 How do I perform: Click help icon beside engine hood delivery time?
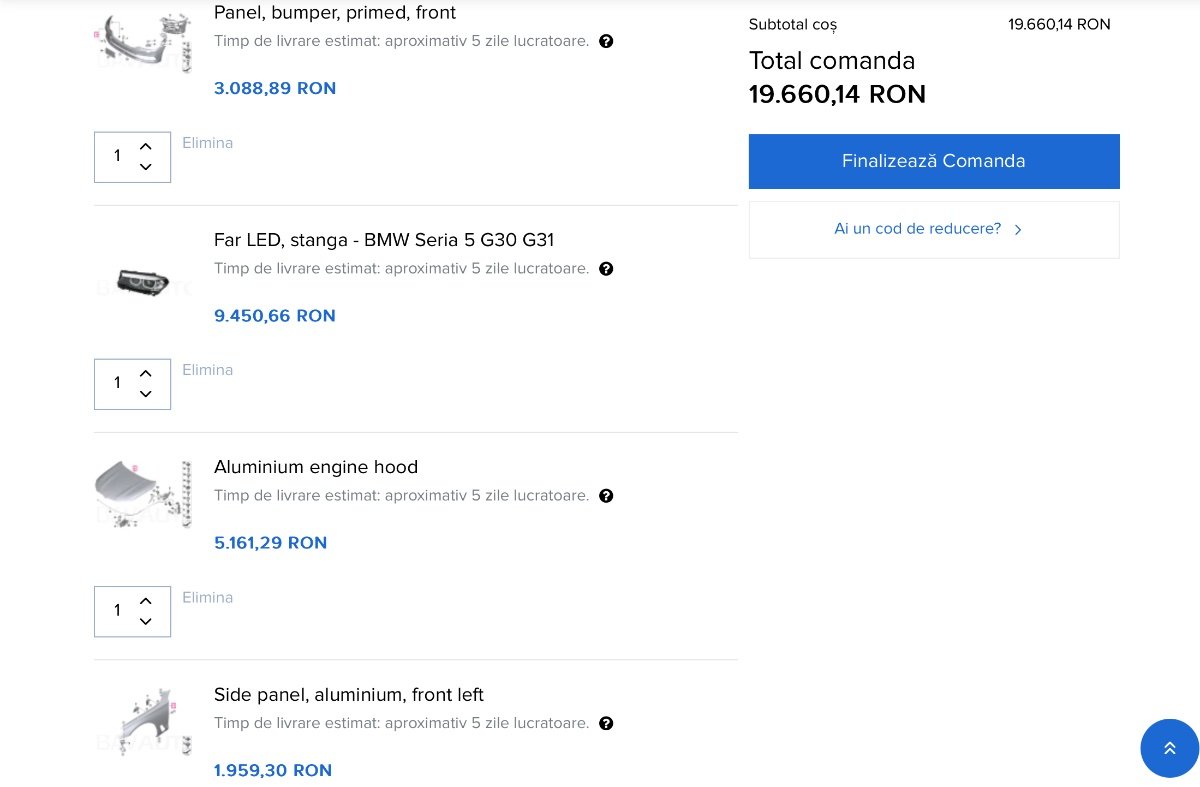(x=606, y=496)
